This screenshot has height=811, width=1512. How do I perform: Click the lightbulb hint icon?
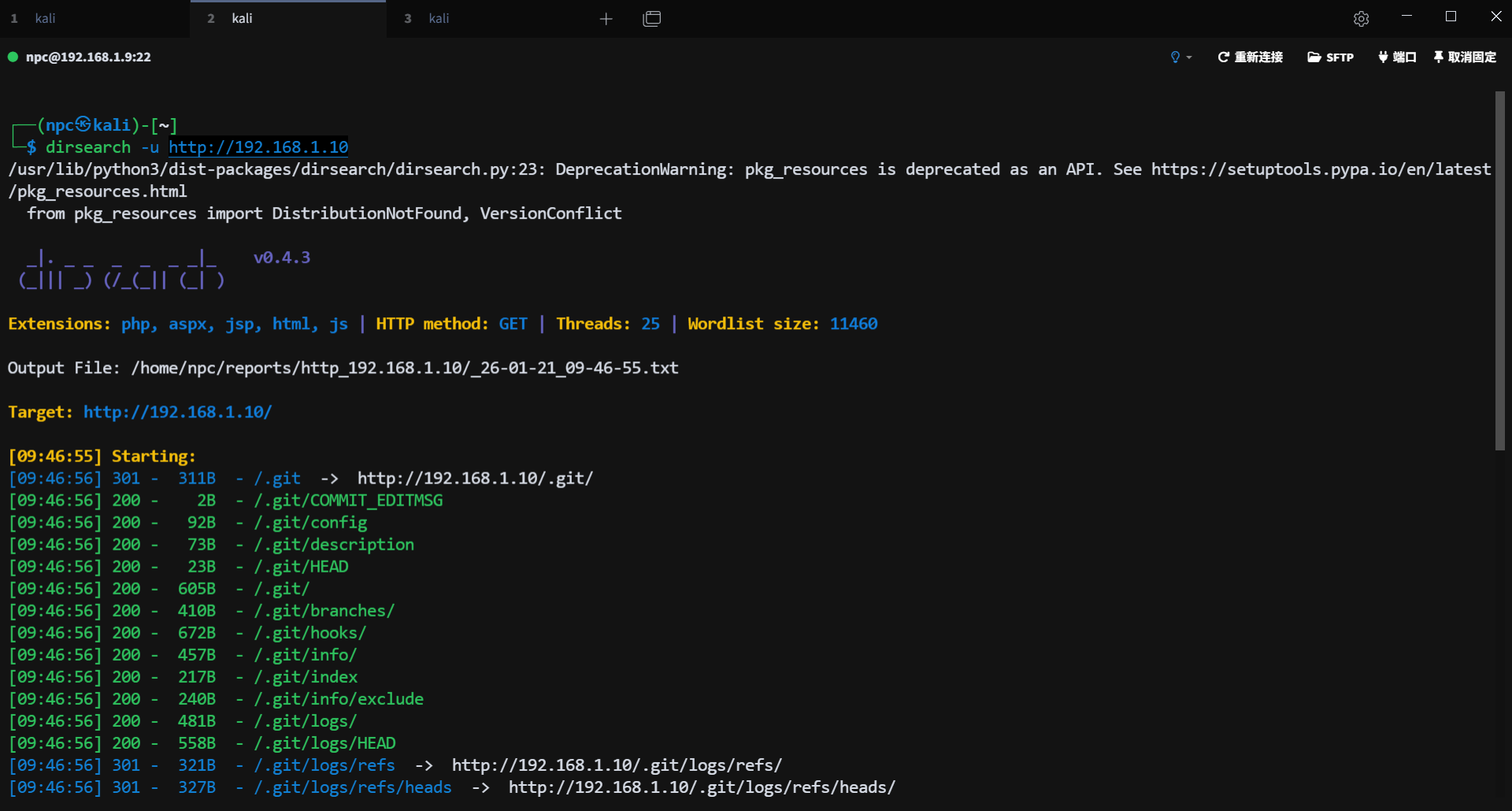click(1175, 57)
